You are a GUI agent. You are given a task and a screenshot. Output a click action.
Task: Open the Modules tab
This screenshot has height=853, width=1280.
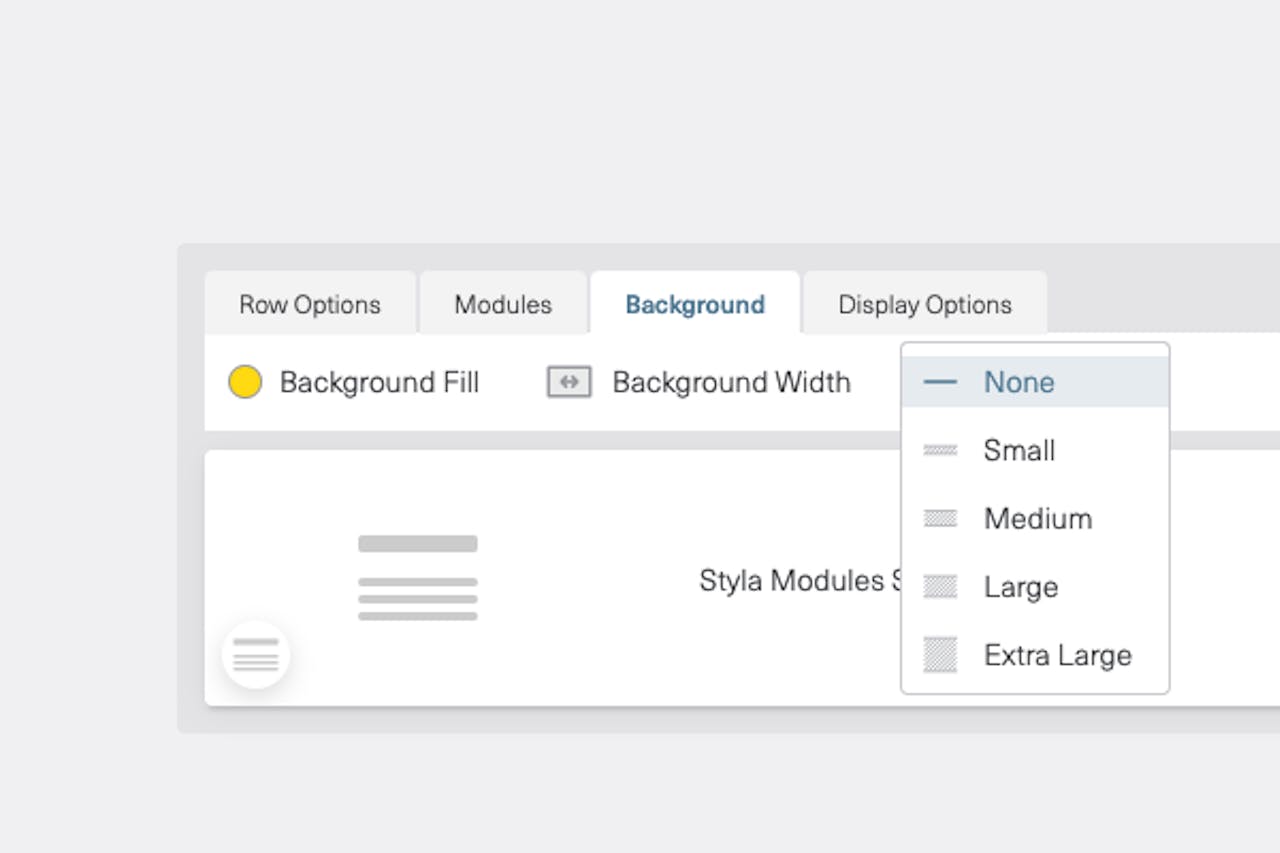[x=503, y=305]
